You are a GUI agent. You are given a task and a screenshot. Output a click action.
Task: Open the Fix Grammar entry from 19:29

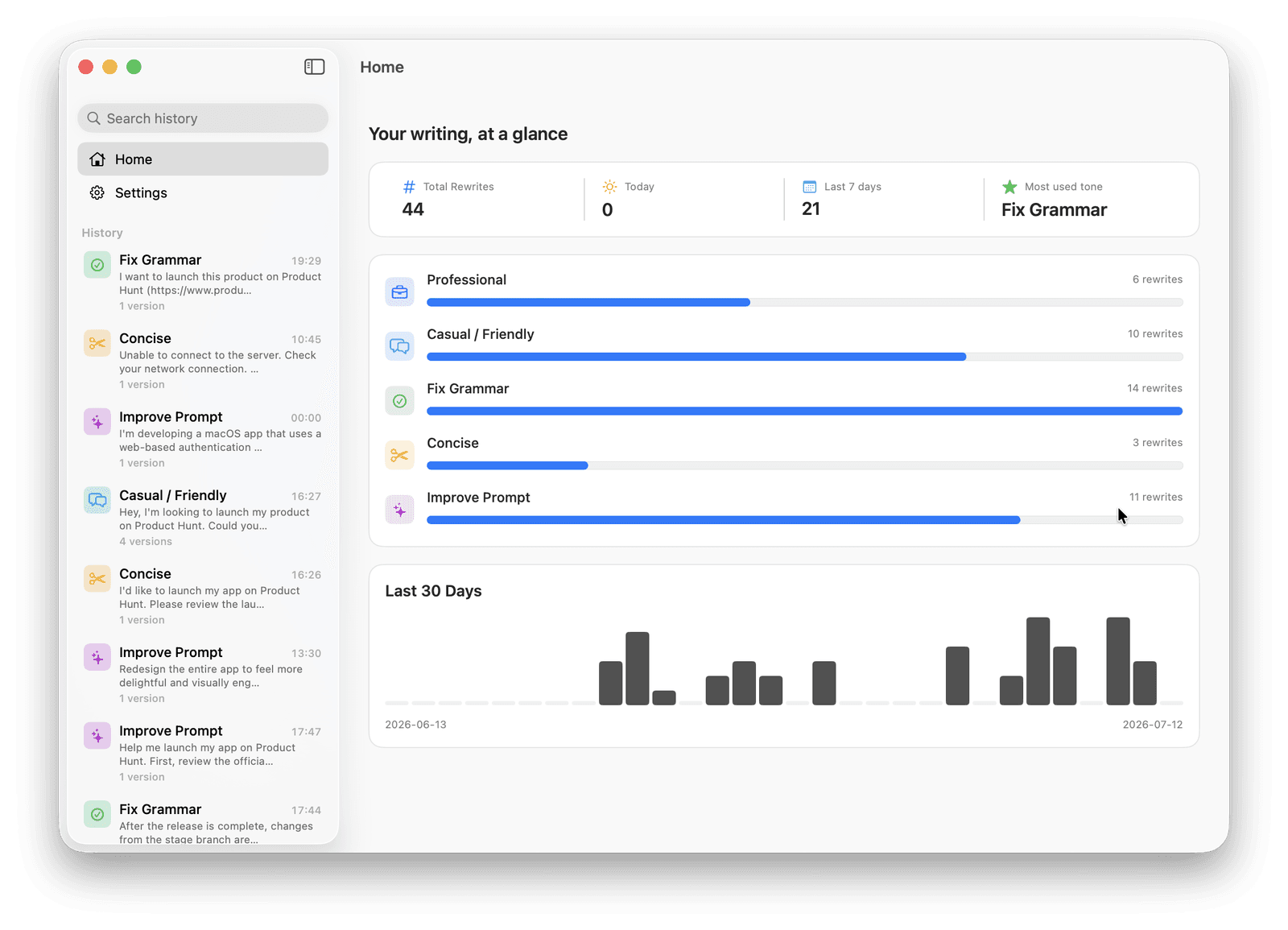point(203,282)
